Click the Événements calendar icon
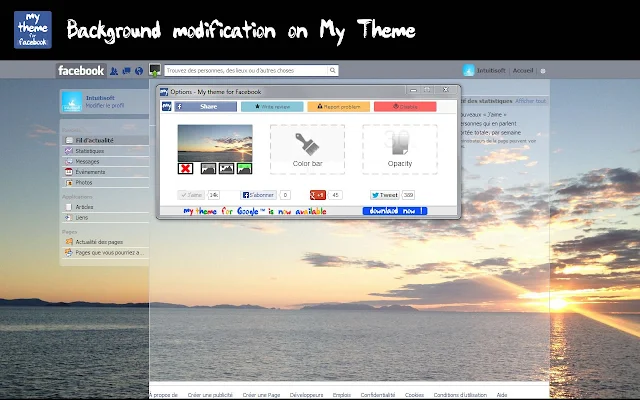The image size is (640, 400). [69, 172]
